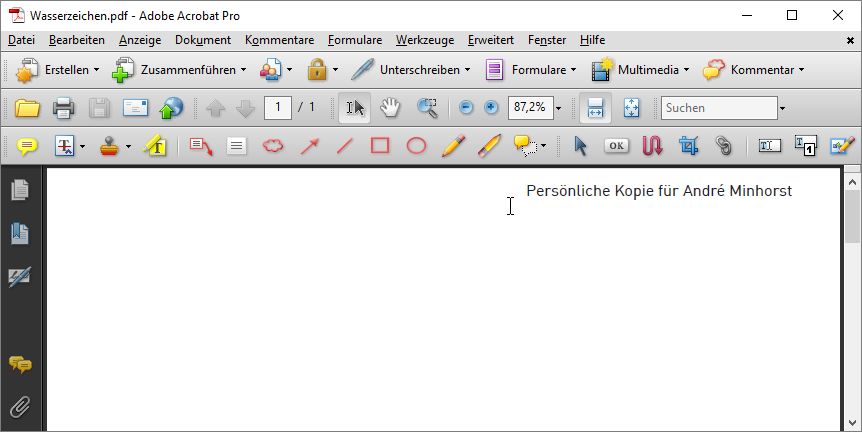862x432 pixels.
Task: Open the Erweitert menu
Action: [x=490, y=40]
